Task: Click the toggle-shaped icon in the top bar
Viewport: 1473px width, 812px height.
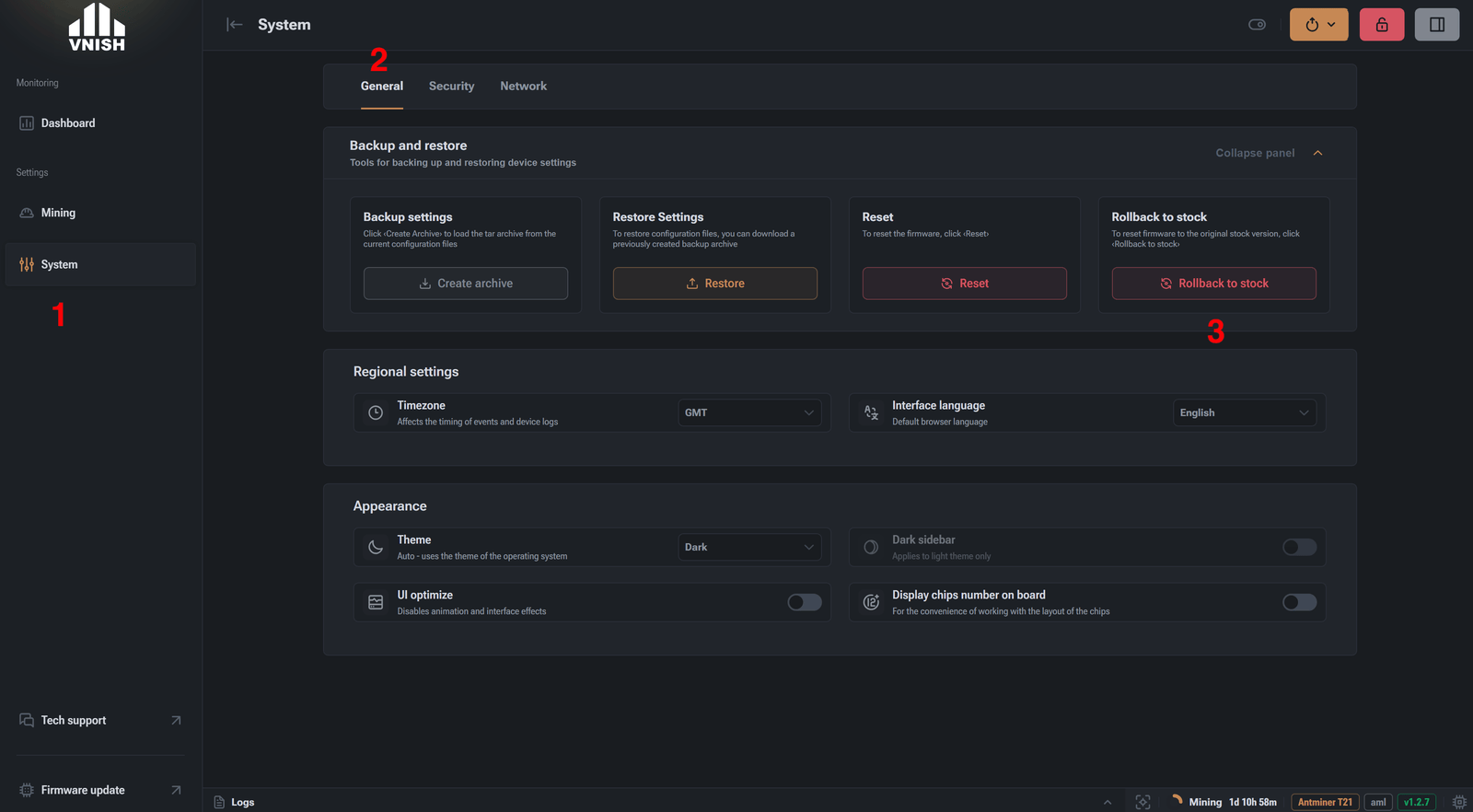Action: (1257, 25)
